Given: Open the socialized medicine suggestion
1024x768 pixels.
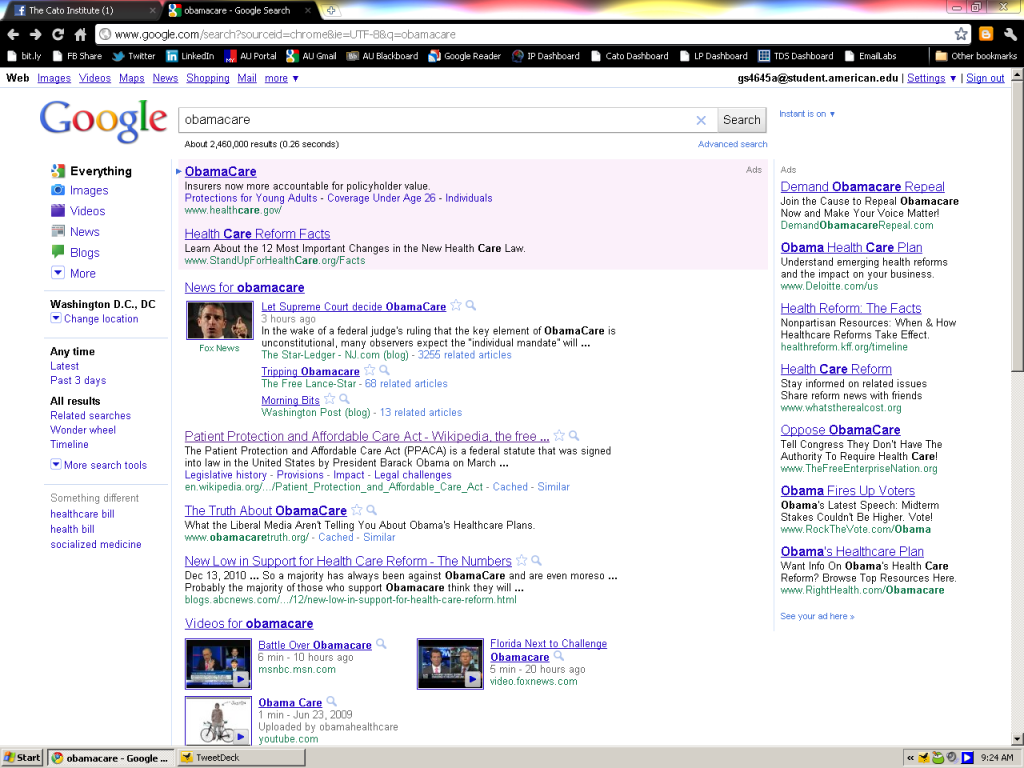Looking at the screenshot, I should 95,545.
